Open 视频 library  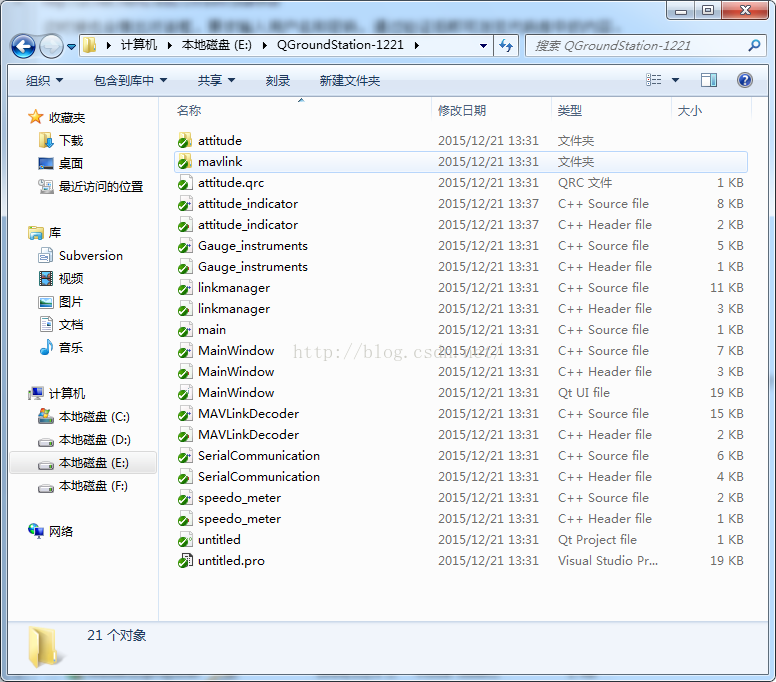pos(71,279)
